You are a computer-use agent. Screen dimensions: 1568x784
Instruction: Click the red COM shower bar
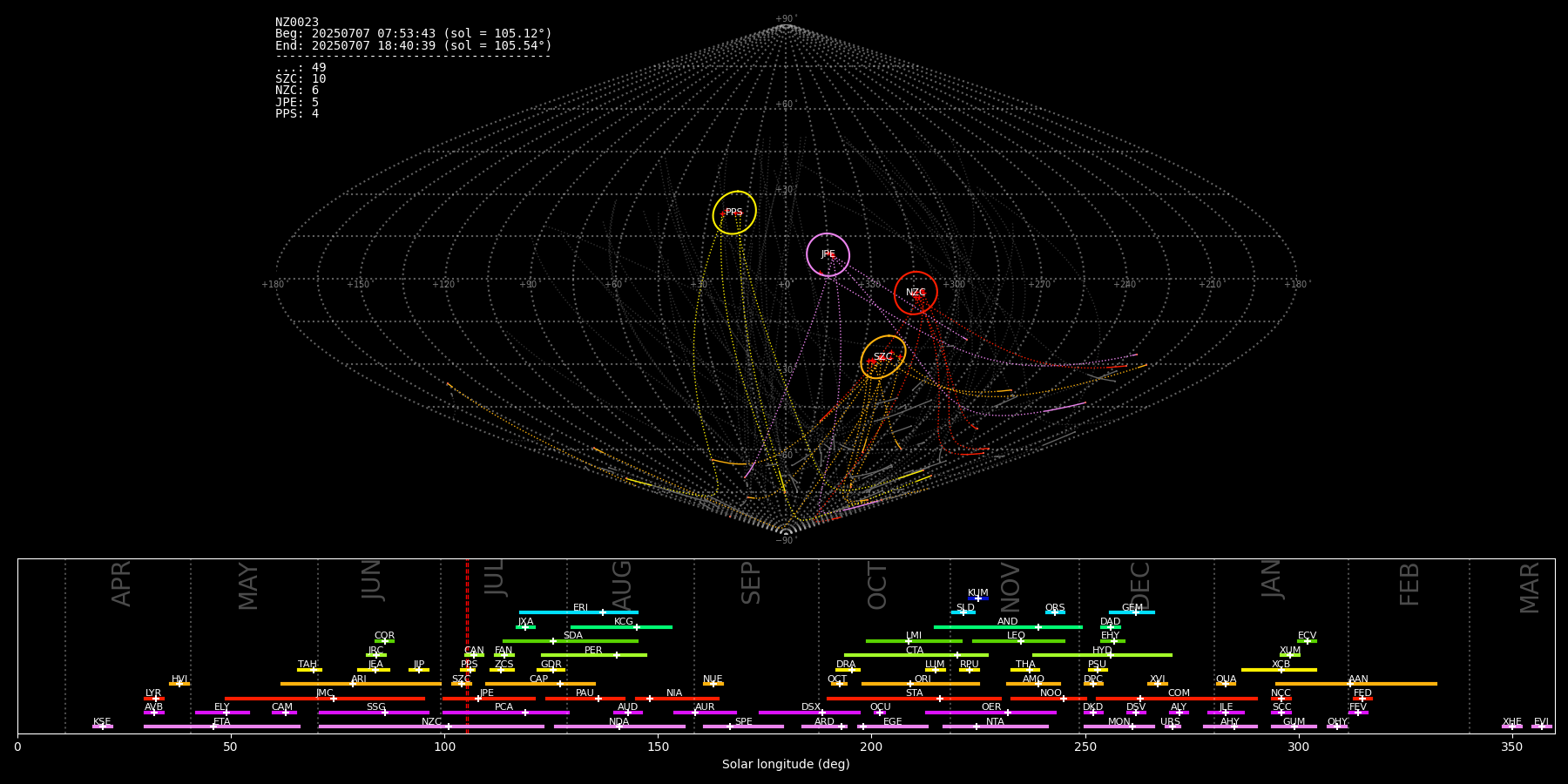click(x=1177, y=699)
